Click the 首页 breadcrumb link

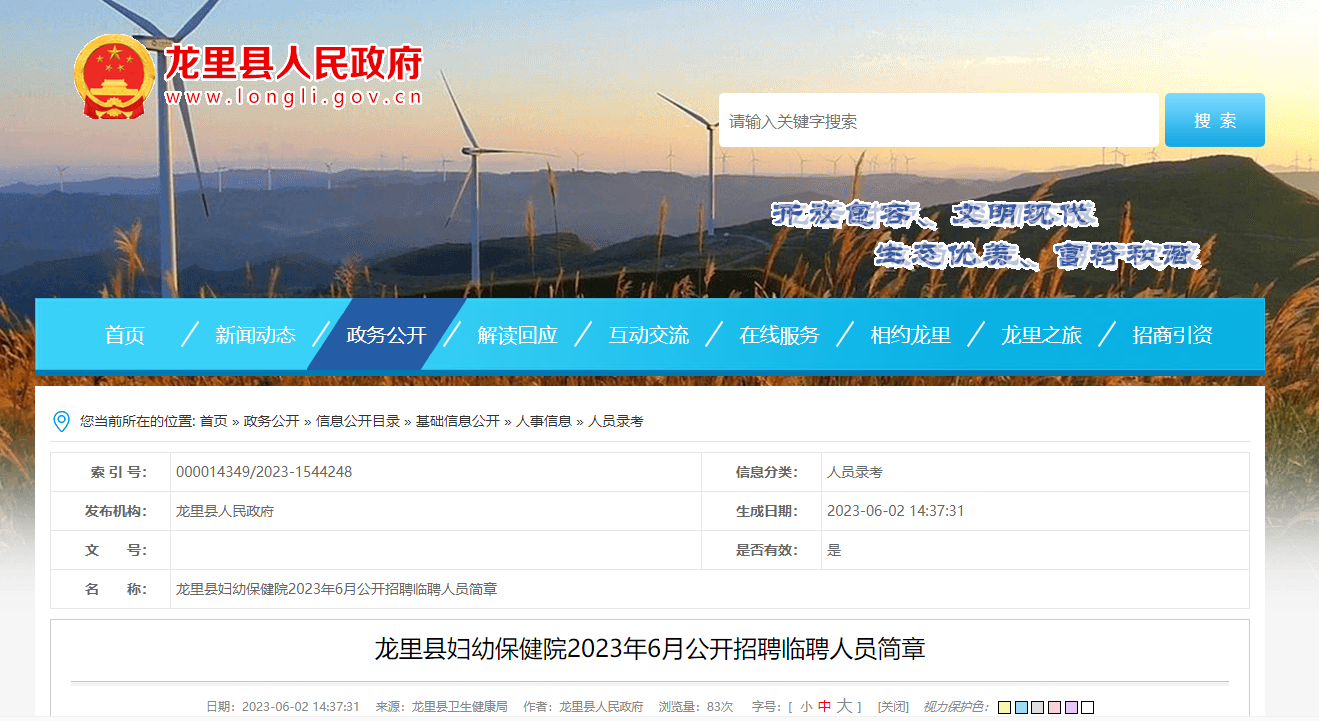213,422
